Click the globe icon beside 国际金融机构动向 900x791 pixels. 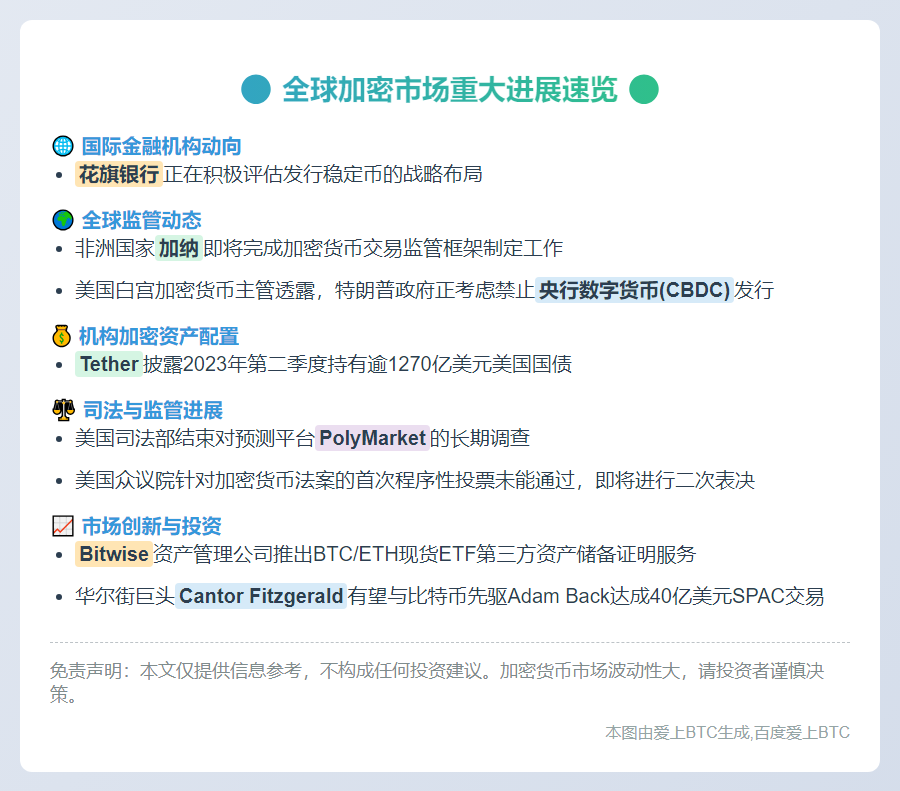63,146
